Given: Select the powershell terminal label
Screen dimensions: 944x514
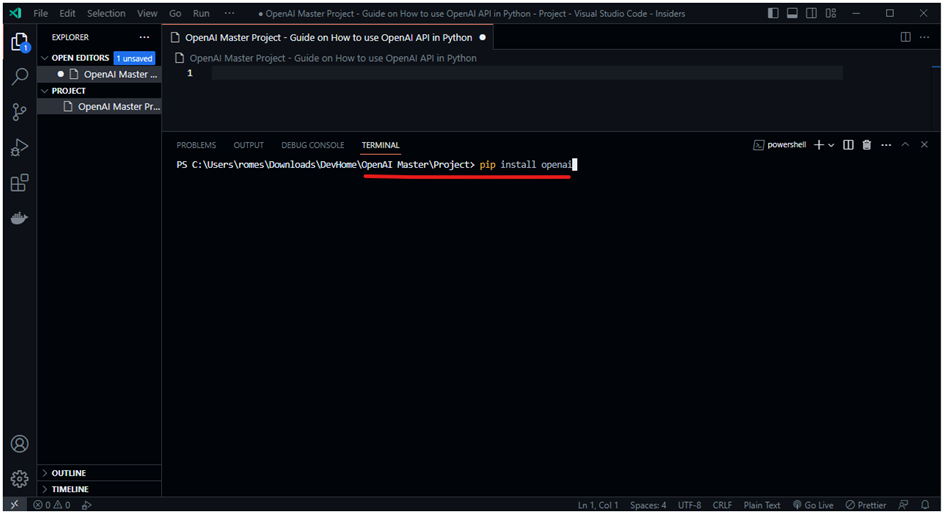Looking at the screenshot, I should coord(780,145).
